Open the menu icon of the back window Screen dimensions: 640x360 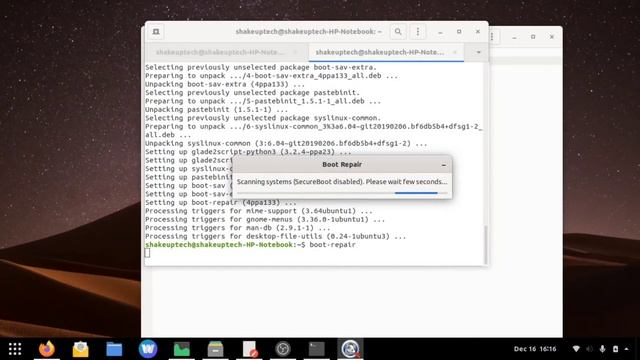(493, 37)
